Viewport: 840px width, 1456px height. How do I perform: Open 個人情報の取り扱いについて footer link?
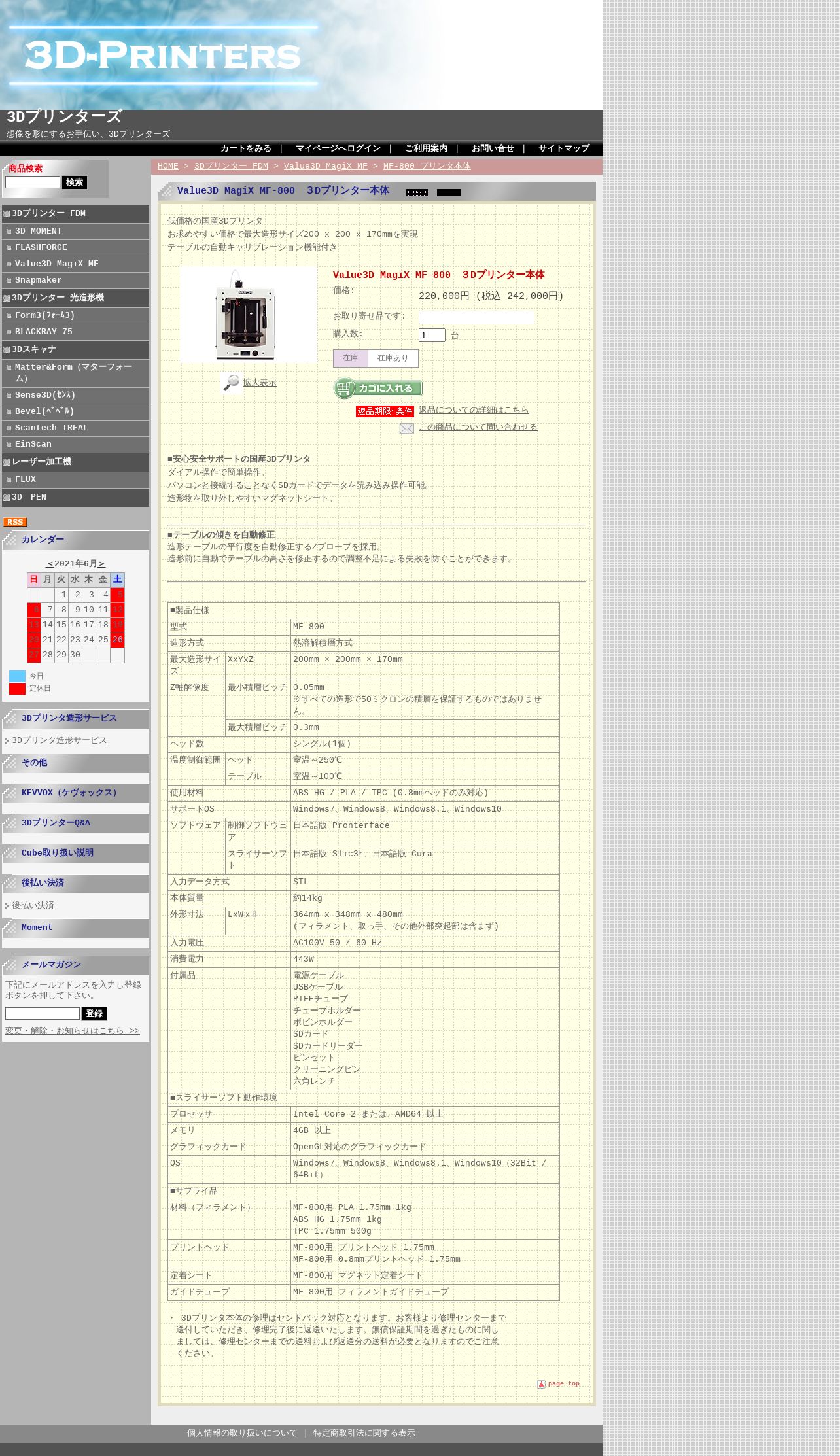(x=242, y=1433)
